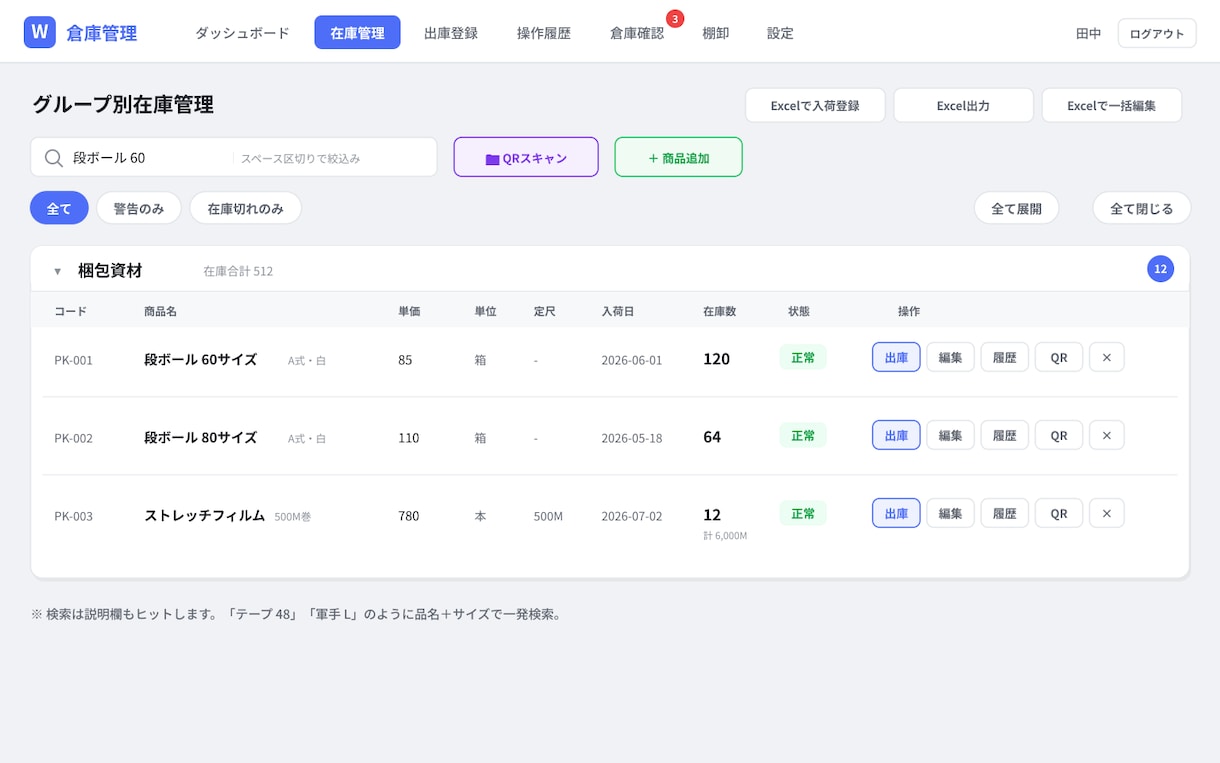The height and width of the screenshot is (763, 1220).
Task: Open the 倉庫確認 notification badge 3
Action: coord(675,18)
